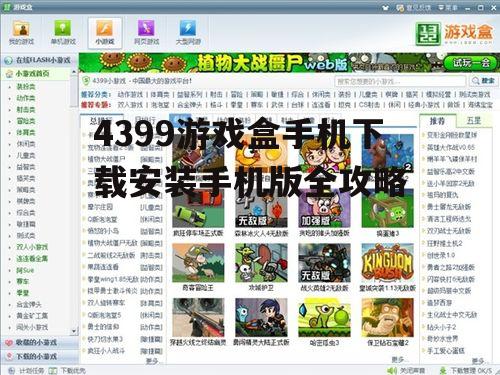Viewport: 500px width, 375px height.
Task: Open 计划任务 in the status bar
Action: point(27,370)
